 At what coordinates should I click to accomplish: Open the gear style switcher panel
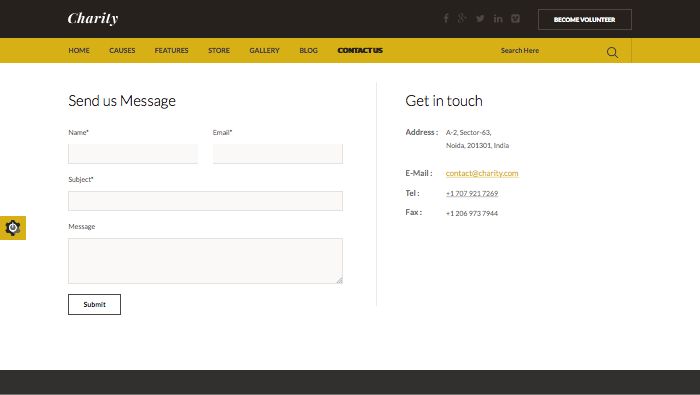[x=13, y=228]
